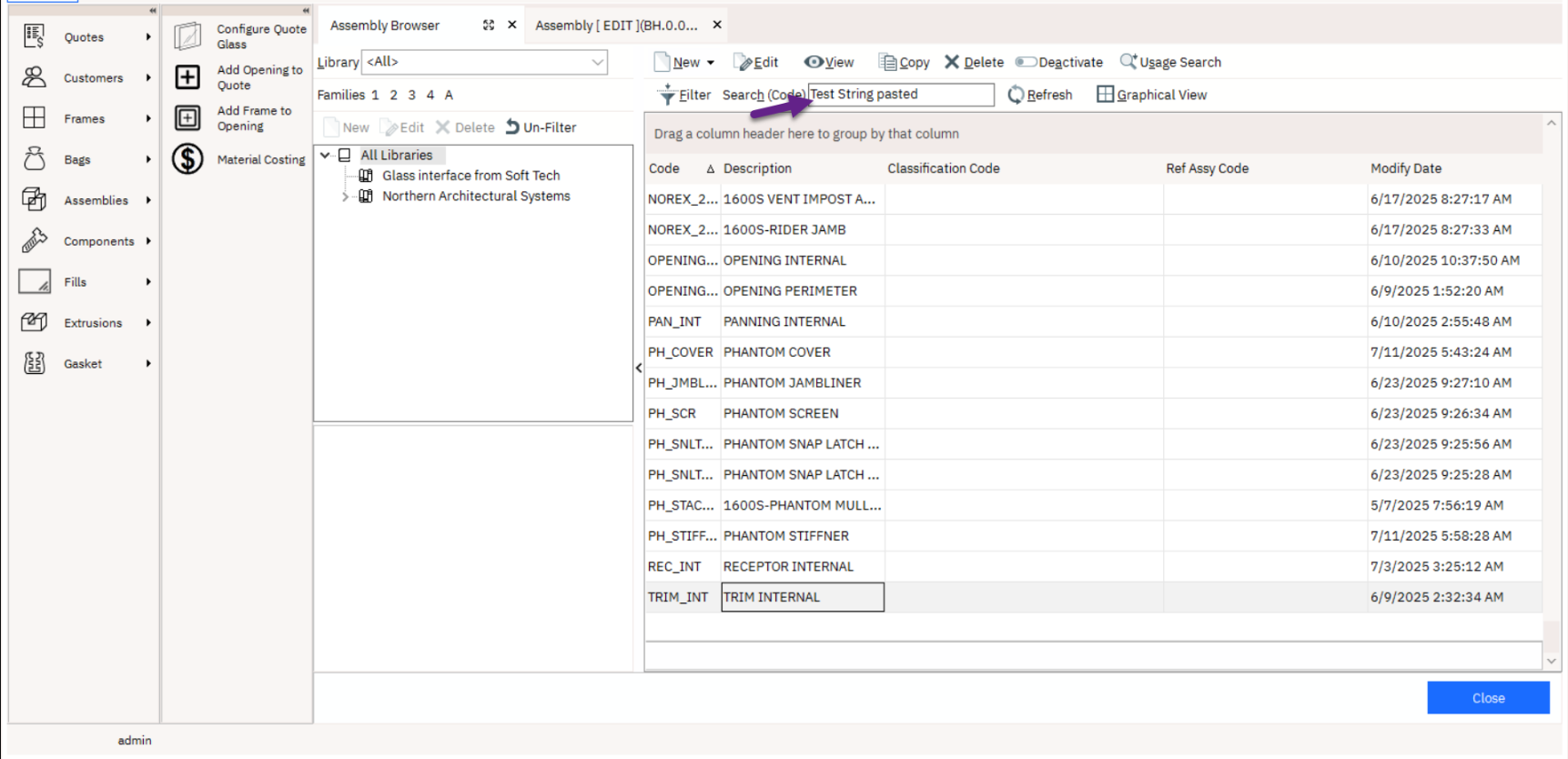Click the Search (Code) input field
This screenshot has width=1568, height=759.
coord(899,95)
